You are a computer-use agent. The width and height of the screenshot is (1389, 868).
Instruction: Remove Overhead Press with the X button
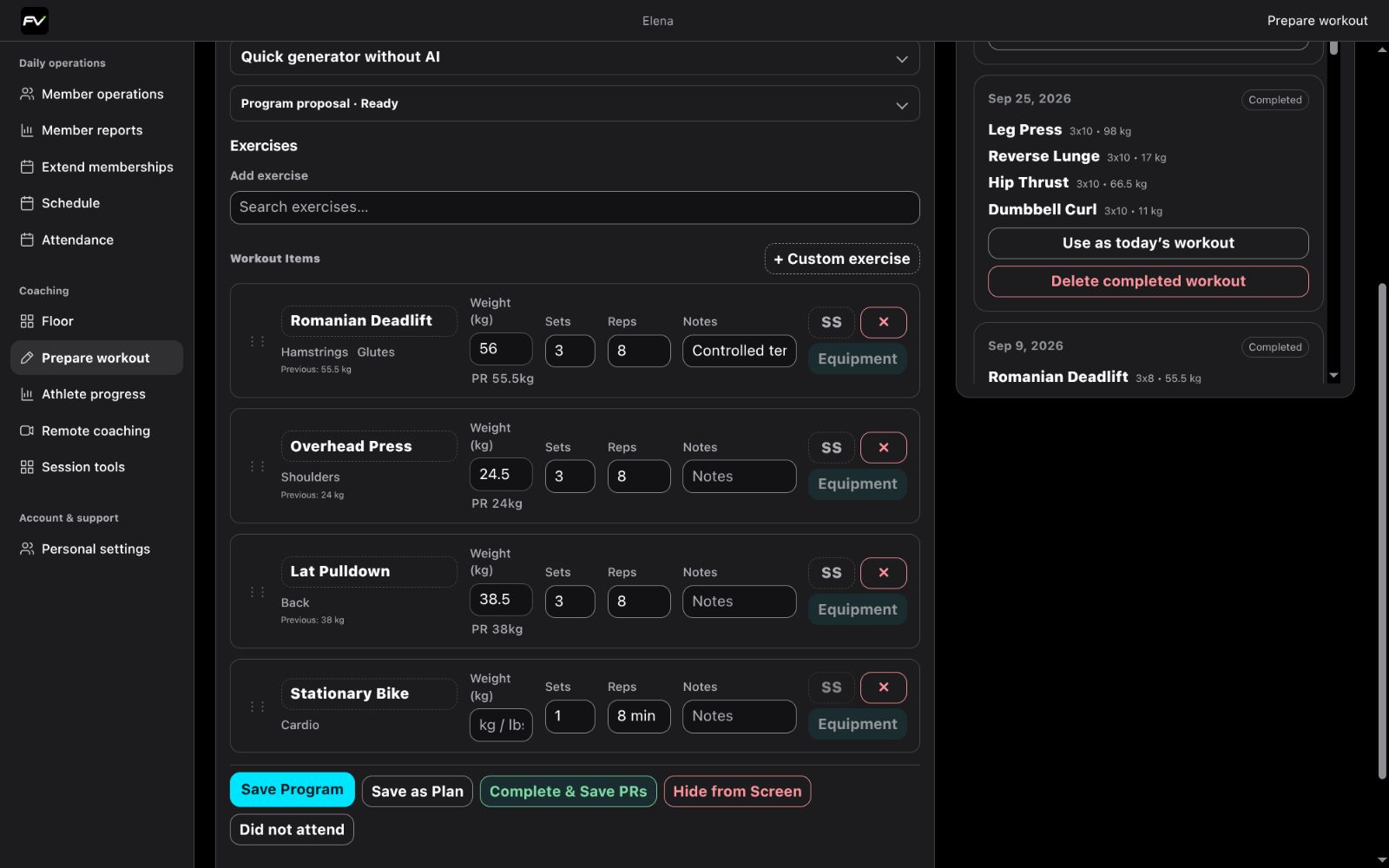pos(883,448)
